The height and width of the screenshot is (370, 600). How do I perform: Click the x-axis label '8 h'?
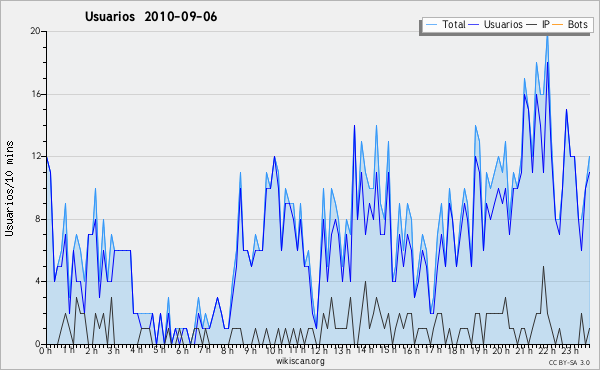click(227, 350)
